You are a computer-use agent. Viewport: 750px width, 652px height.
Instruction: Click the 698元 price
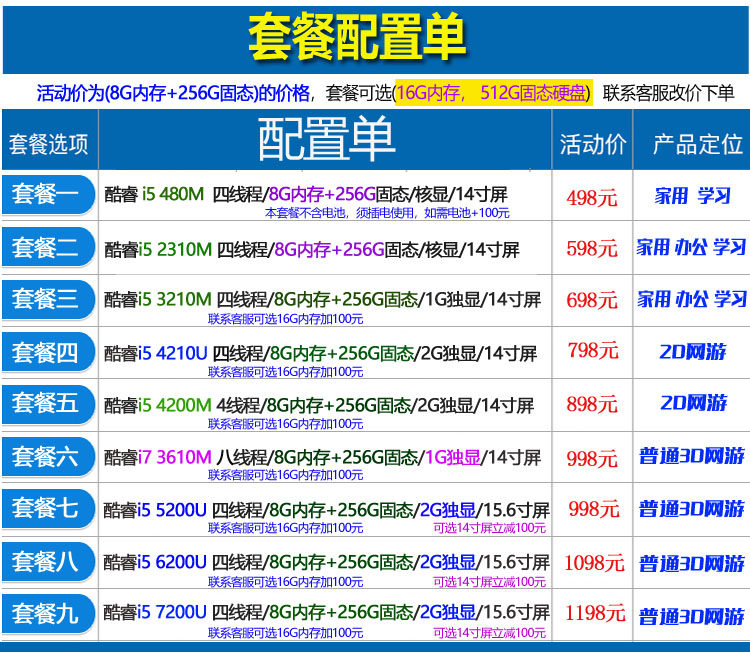coord(592,300)
